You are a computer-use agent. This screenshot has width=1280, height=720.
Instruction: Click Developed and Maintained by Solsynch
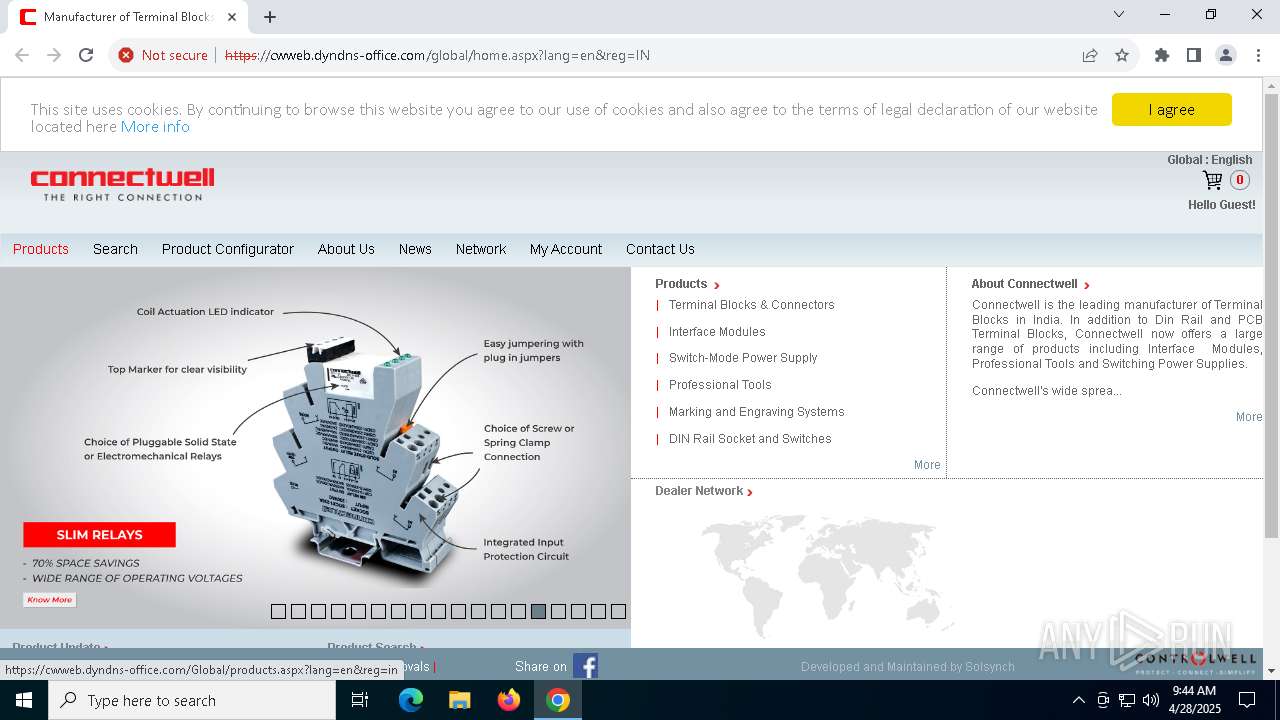(x=907, y=667)
